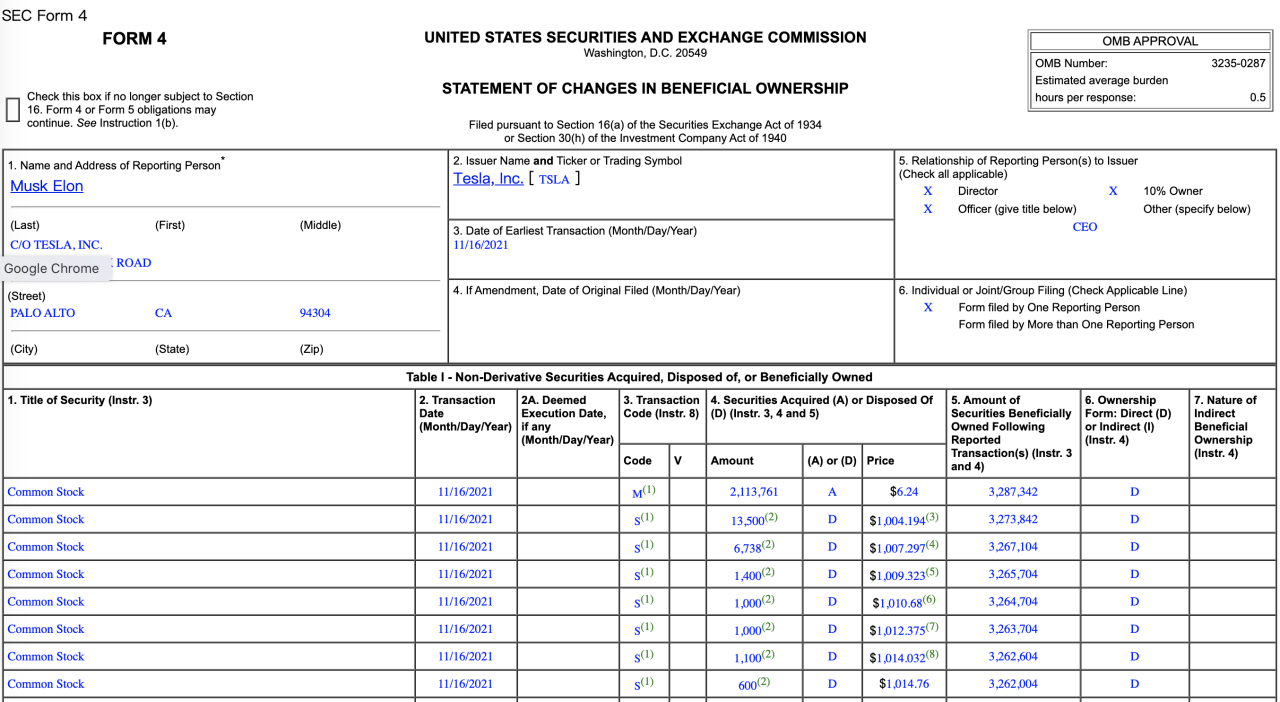Screen dimensions: 1280x702
Task: Open the Tesla, Inc. issuer link
Action: [x=488, y=179]
